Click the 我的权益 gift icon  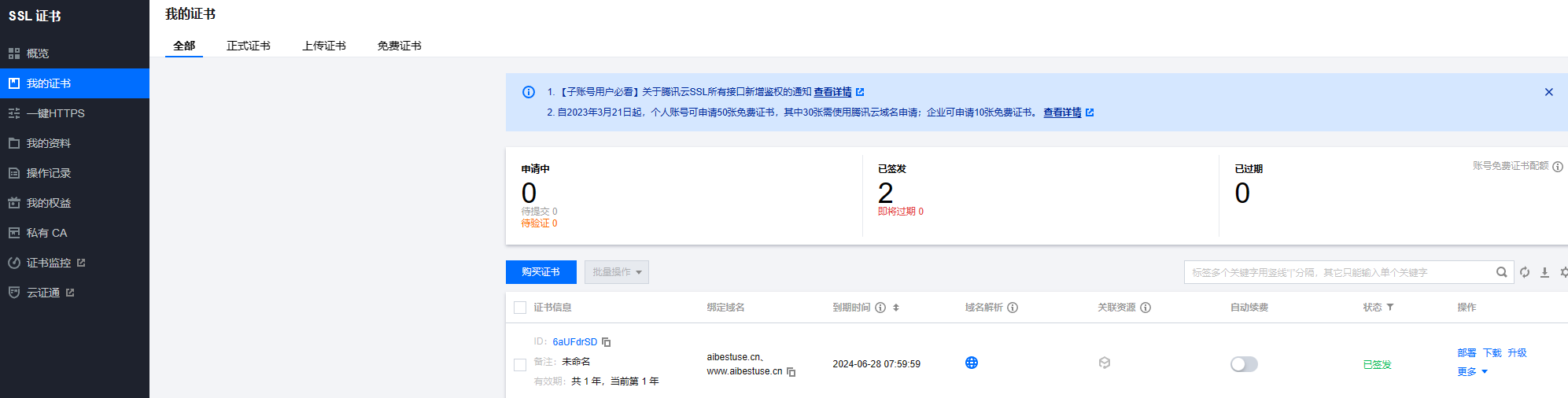pyautogui.click(x=14, y=203)
